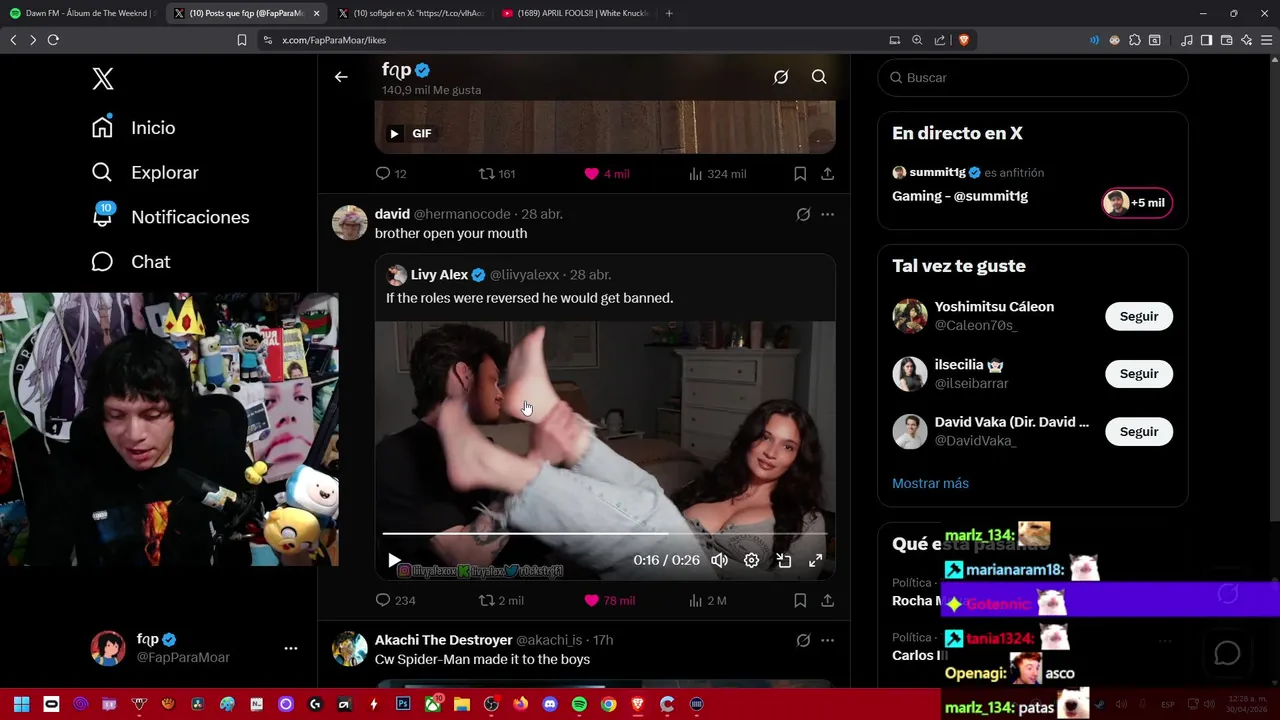Open the X logo home link
Viewport: 1280px width, 720px height.
tap(103, 79)
